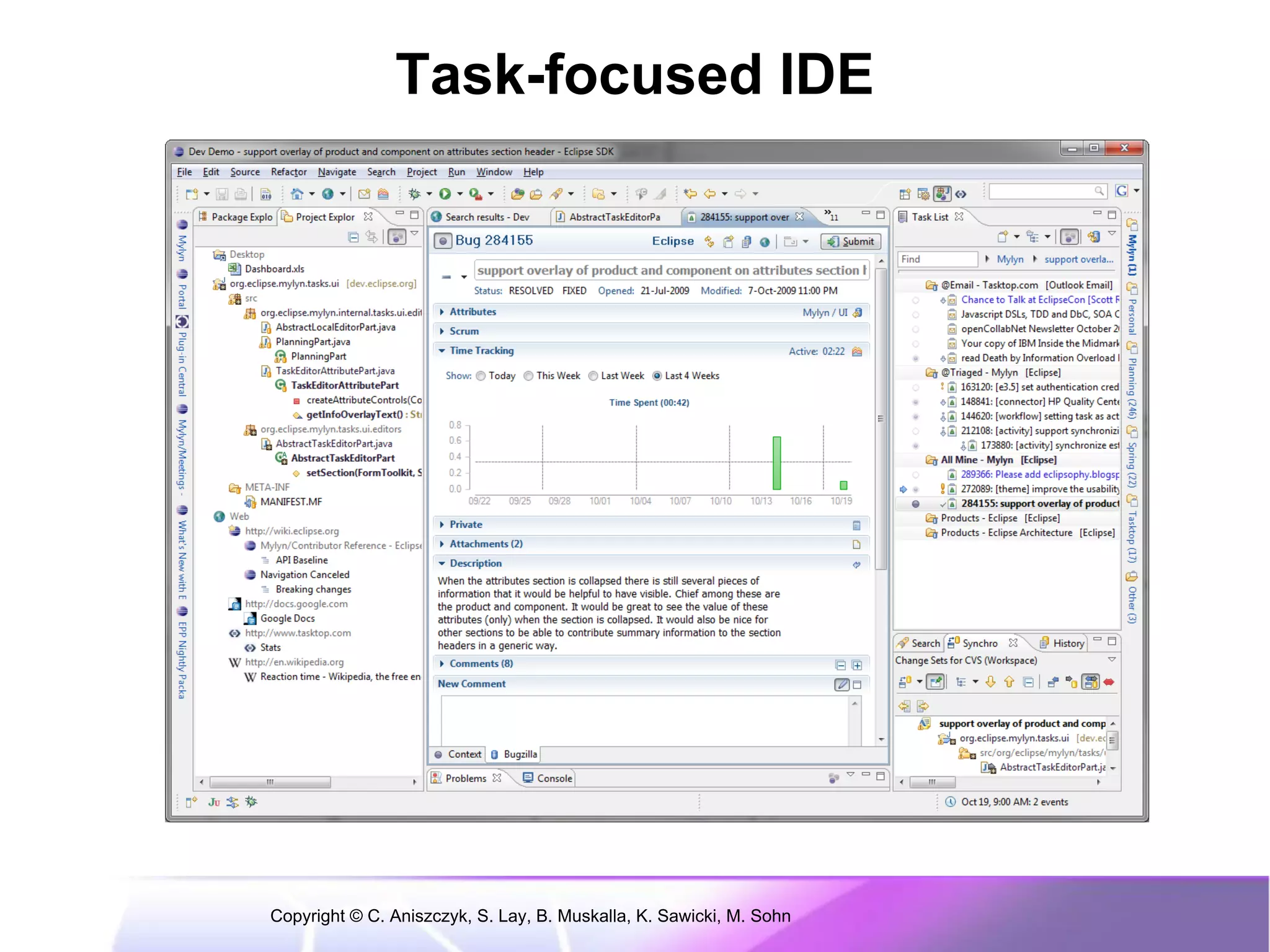Switch to the History tab

(1062, 644)
